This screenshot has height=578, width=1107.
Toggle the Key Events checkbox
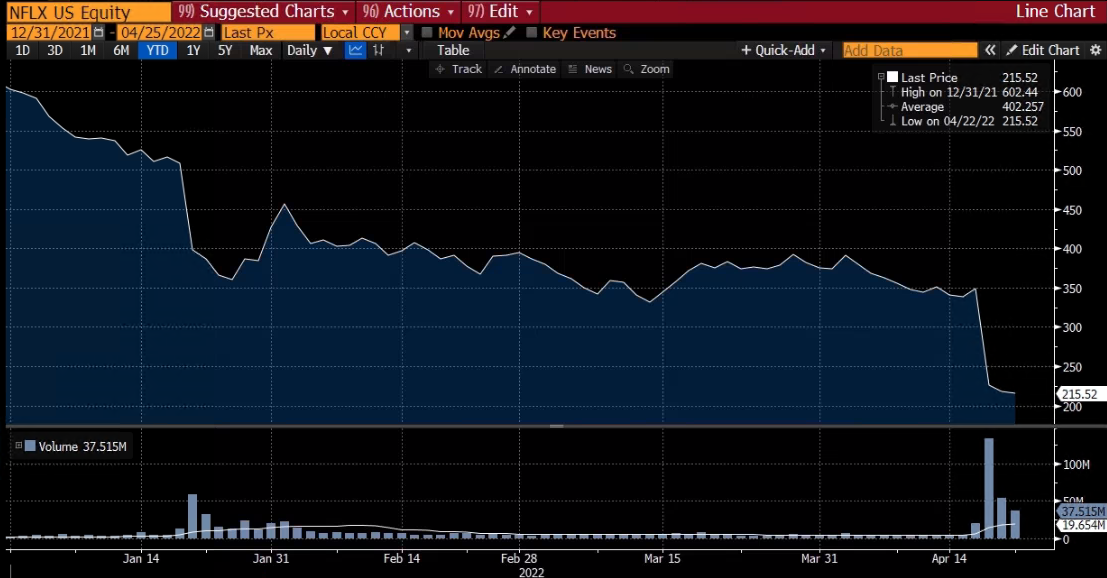(x=532, y=32)
